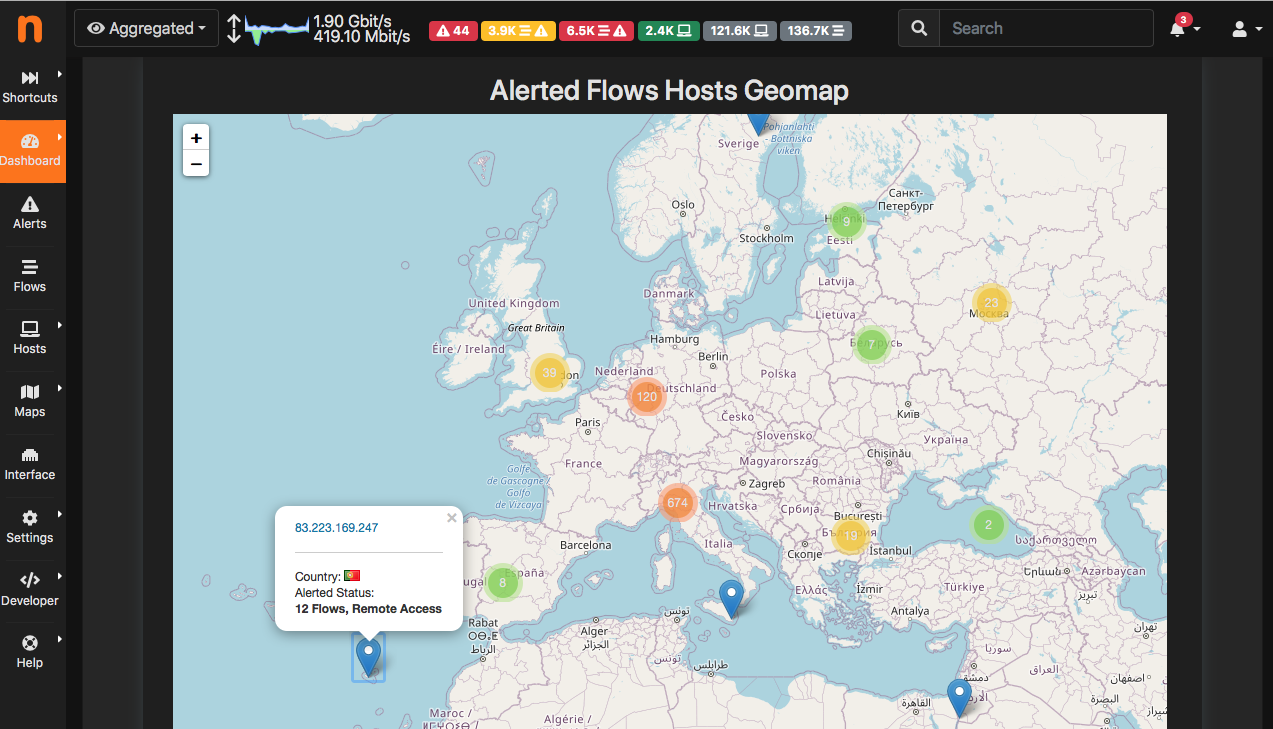Expand the 7 cluster over Belarus
Viewport: 1273px width, 729px height.
[x=871, y=345]
